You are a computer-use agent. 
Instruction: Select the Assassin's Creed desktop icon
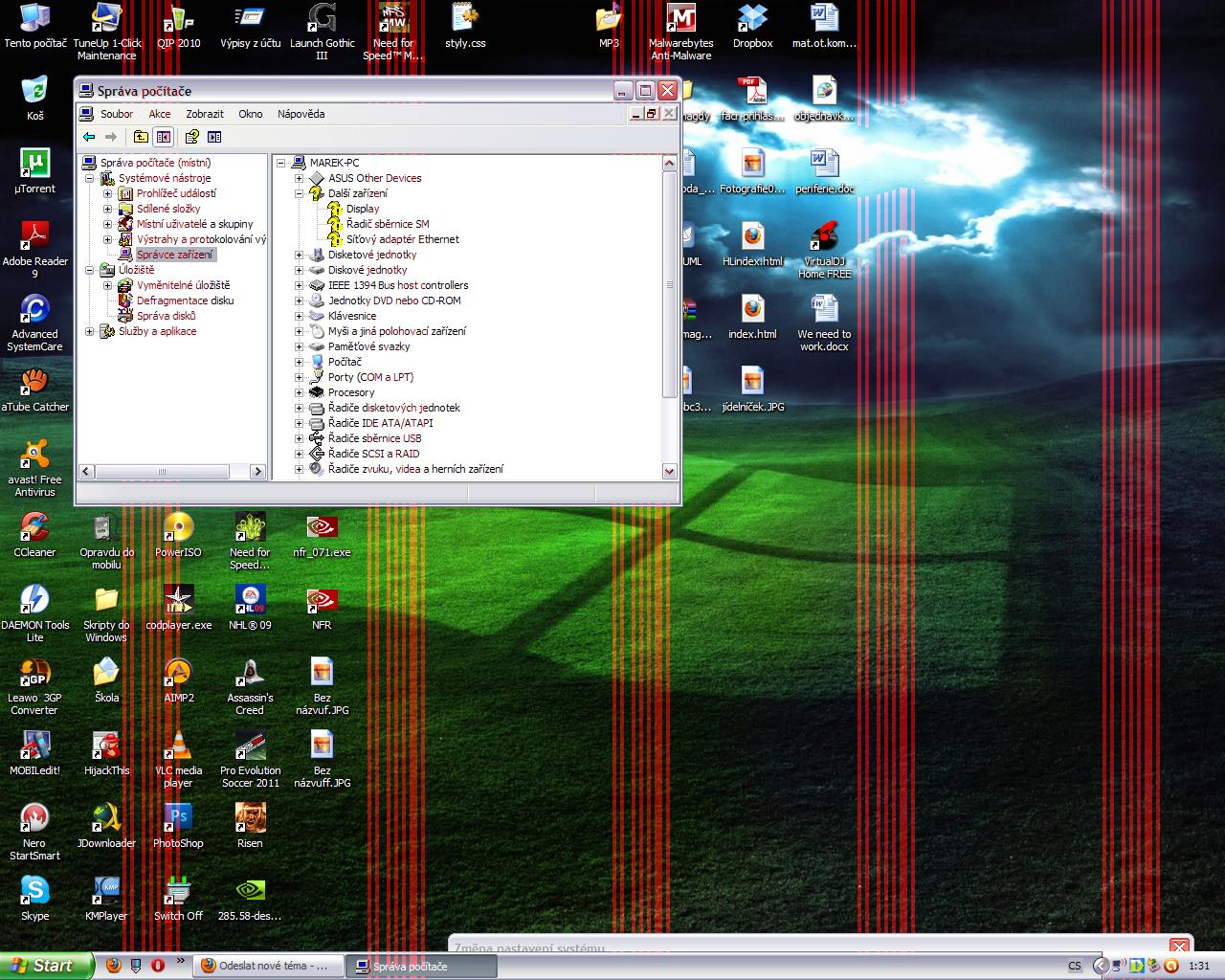[250, 686]
